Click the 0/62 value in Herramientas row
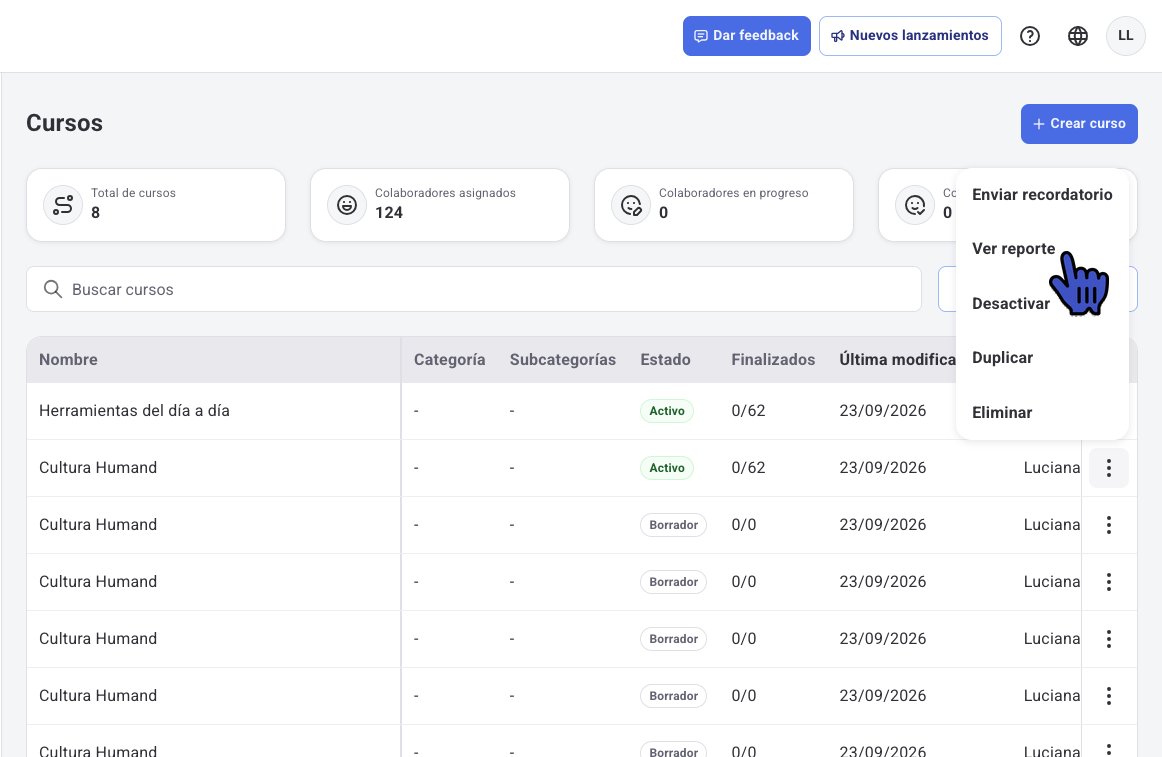The image size is (1162, 757). (748, 411)
